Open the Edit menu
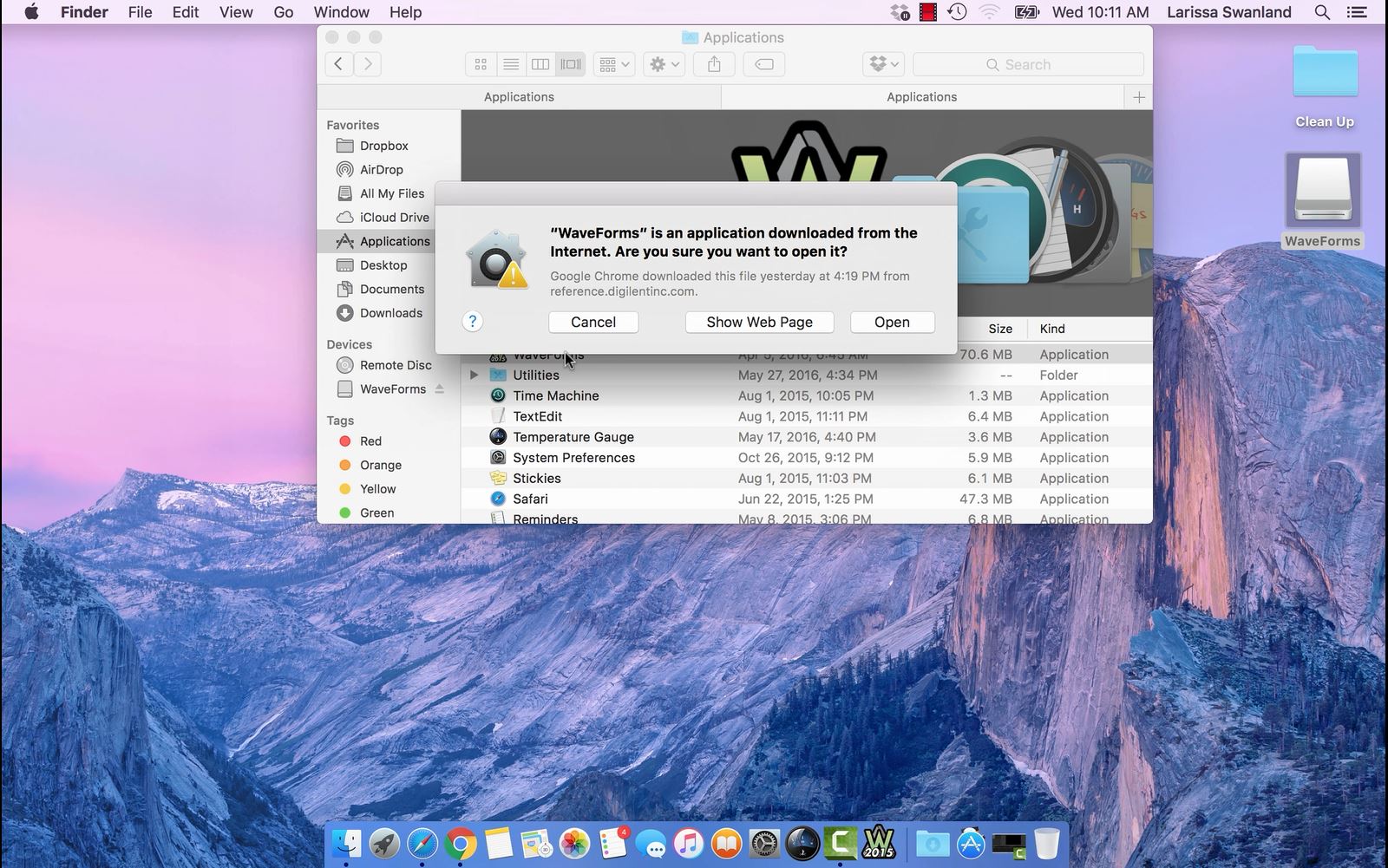Viewport: 1388px width, 868px height. click(186, 12)
